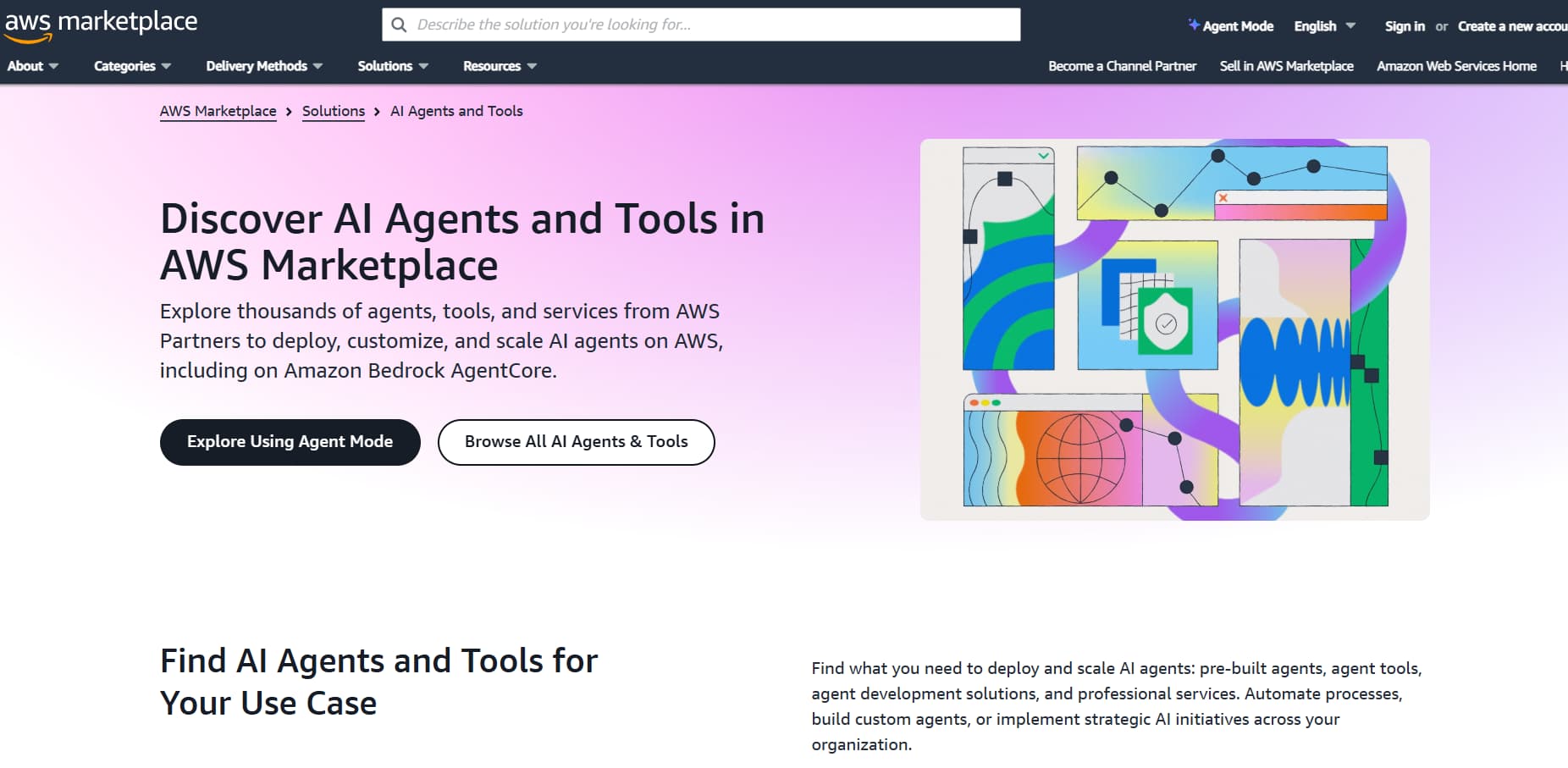Viewport: 1568px width, 768px height.
Task: Expand the Categories menu
Action: point(133,66)
